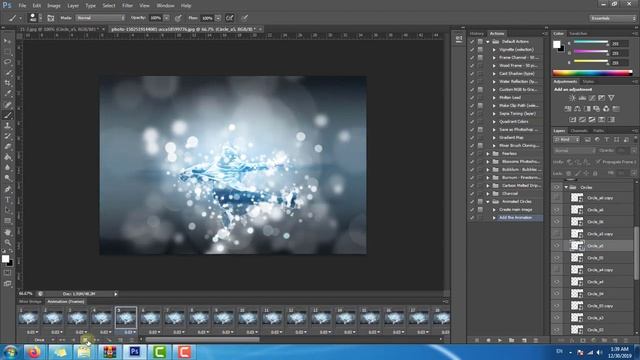Add a Brightness/Contrast adjustment
Screen dimensions: 640x360
pos(572,98)
